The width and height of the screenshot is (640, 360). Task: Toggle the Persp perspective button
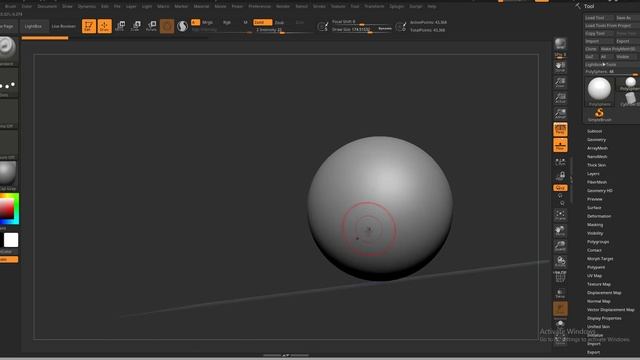[x=560, y=129]
